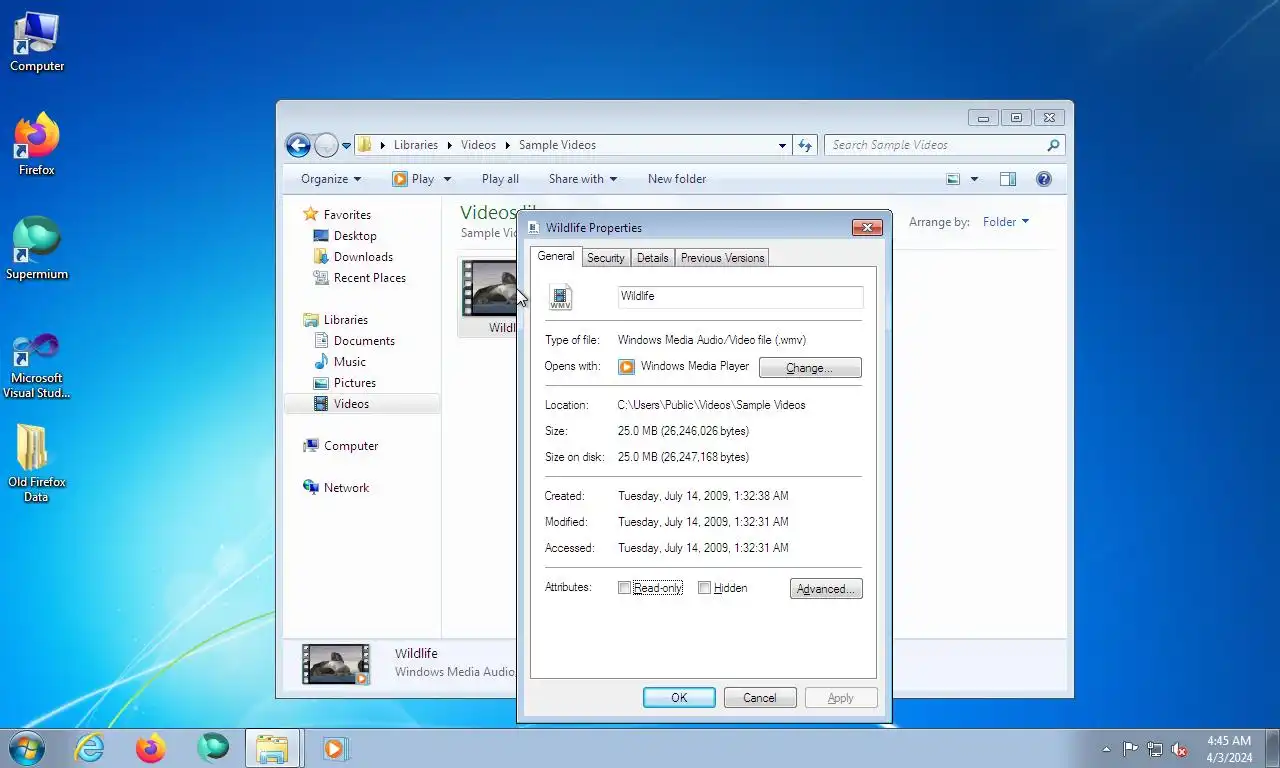1280x768 pixels.
Task: Select Microsoft Visual Studio desktop shortcut
Action: click(37, 367)
